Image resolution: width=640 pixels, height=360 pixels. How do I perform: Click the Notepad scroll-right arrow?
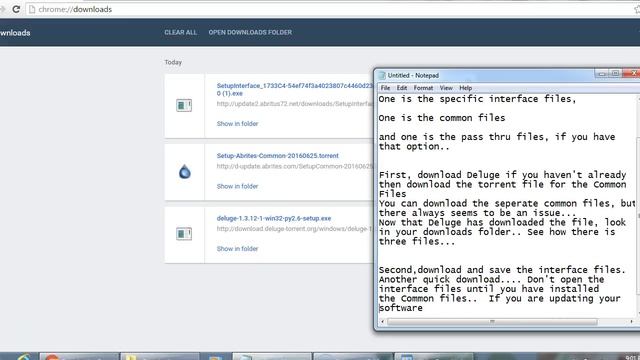631,322
